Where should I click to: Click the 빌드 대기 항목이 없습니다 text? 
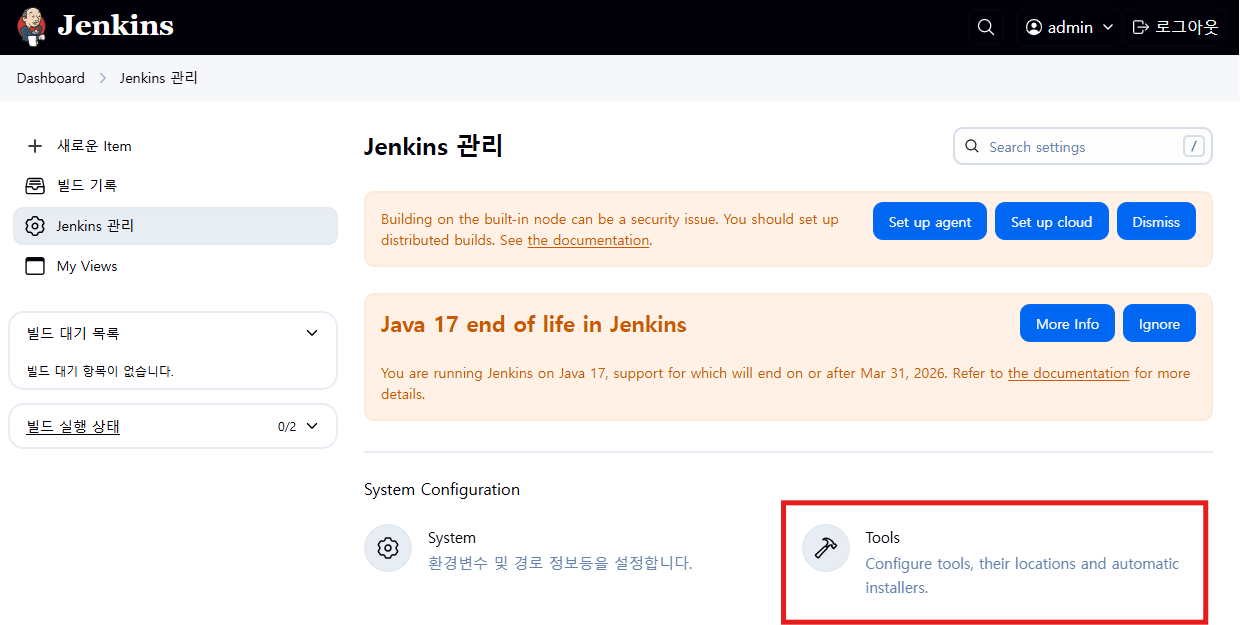click(100, 371)
